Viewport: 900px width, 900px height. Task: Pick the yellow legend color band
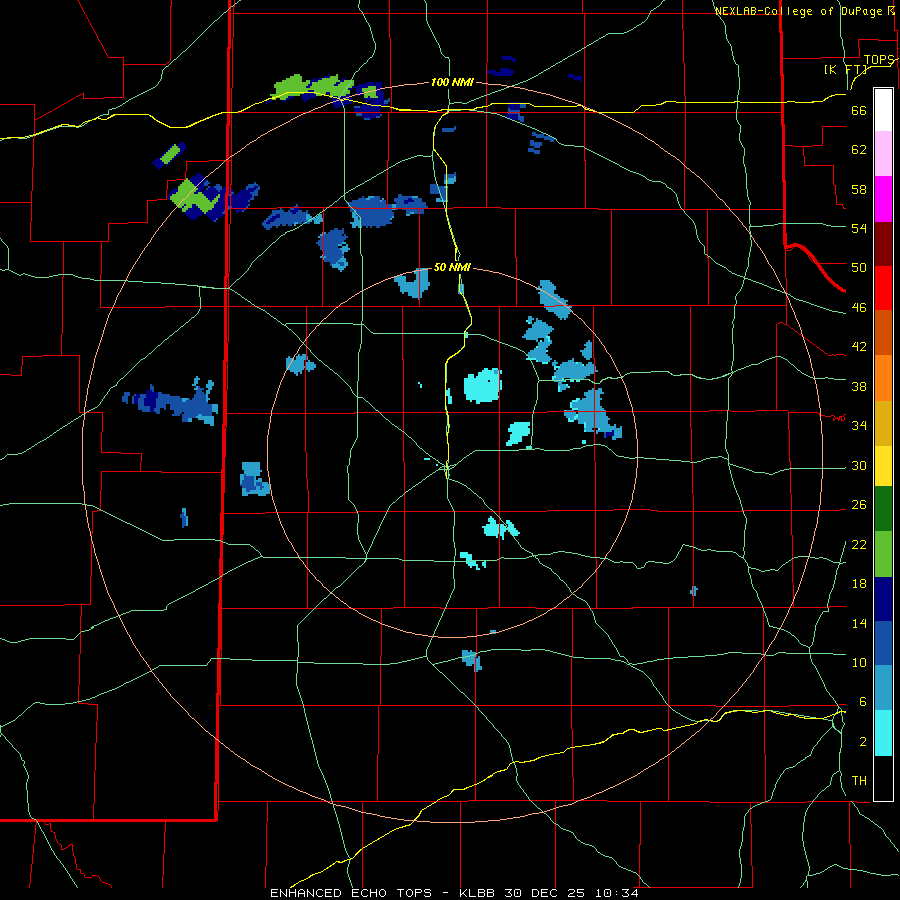883,465
